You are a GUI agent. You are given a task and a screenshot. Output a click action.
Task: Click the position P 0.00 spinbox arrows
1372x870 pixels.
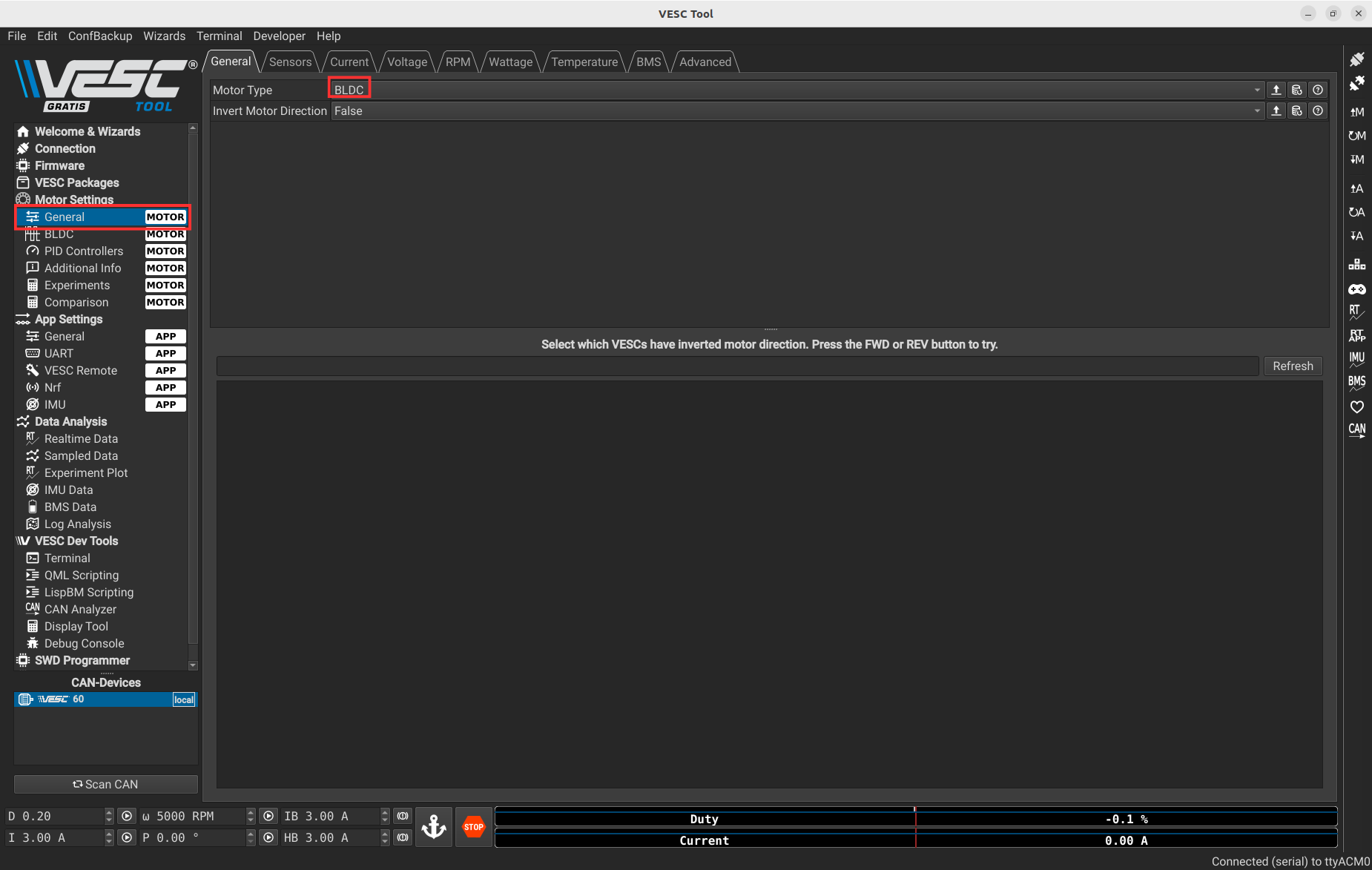coord(251,837)
